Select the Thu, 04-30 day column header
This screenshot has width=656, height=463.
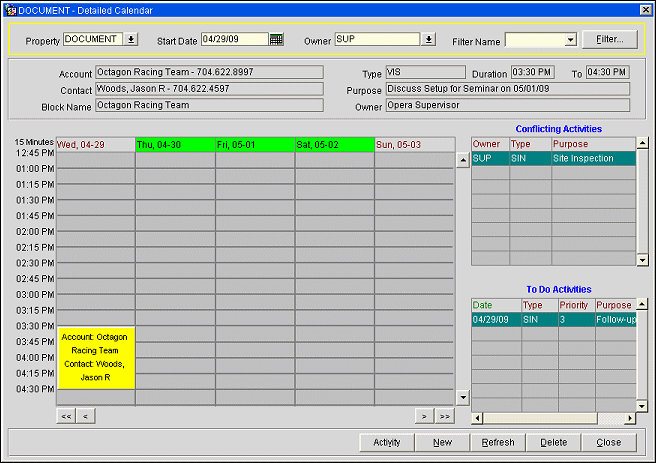coord(174,145)
